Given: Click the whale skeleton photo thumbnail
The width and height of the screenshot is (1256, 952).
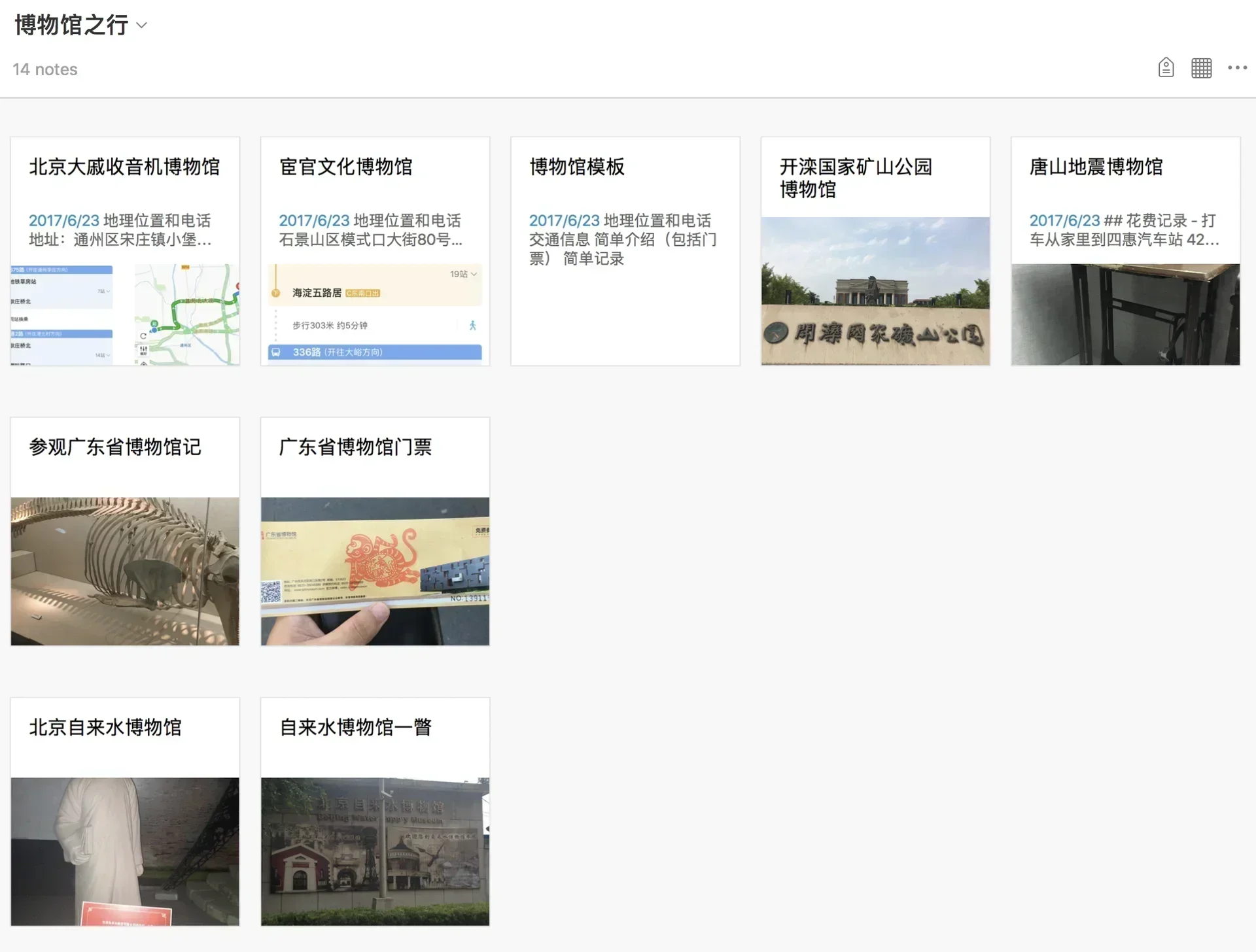Looking at the screenshot, I should [x=125, y=571].
